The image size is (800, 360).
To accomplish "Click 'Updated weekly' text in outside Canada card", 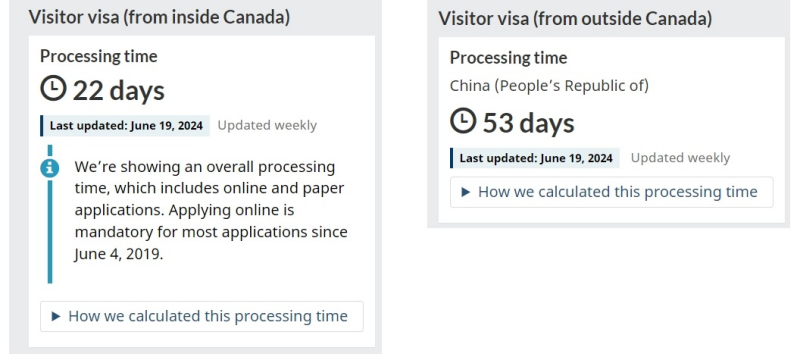I will [680, 158].
